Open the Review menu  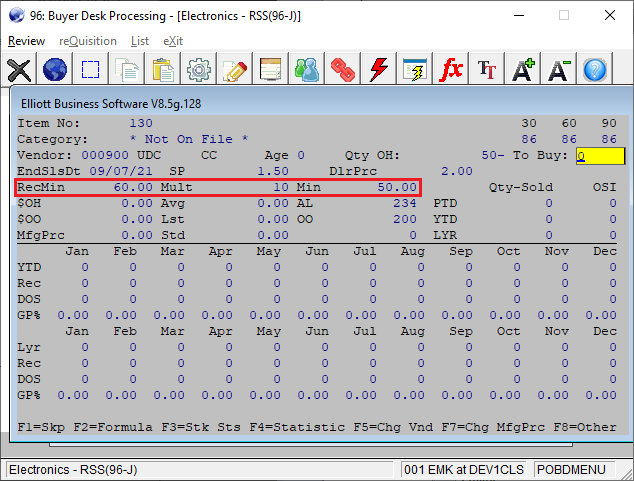coord(27,41)
